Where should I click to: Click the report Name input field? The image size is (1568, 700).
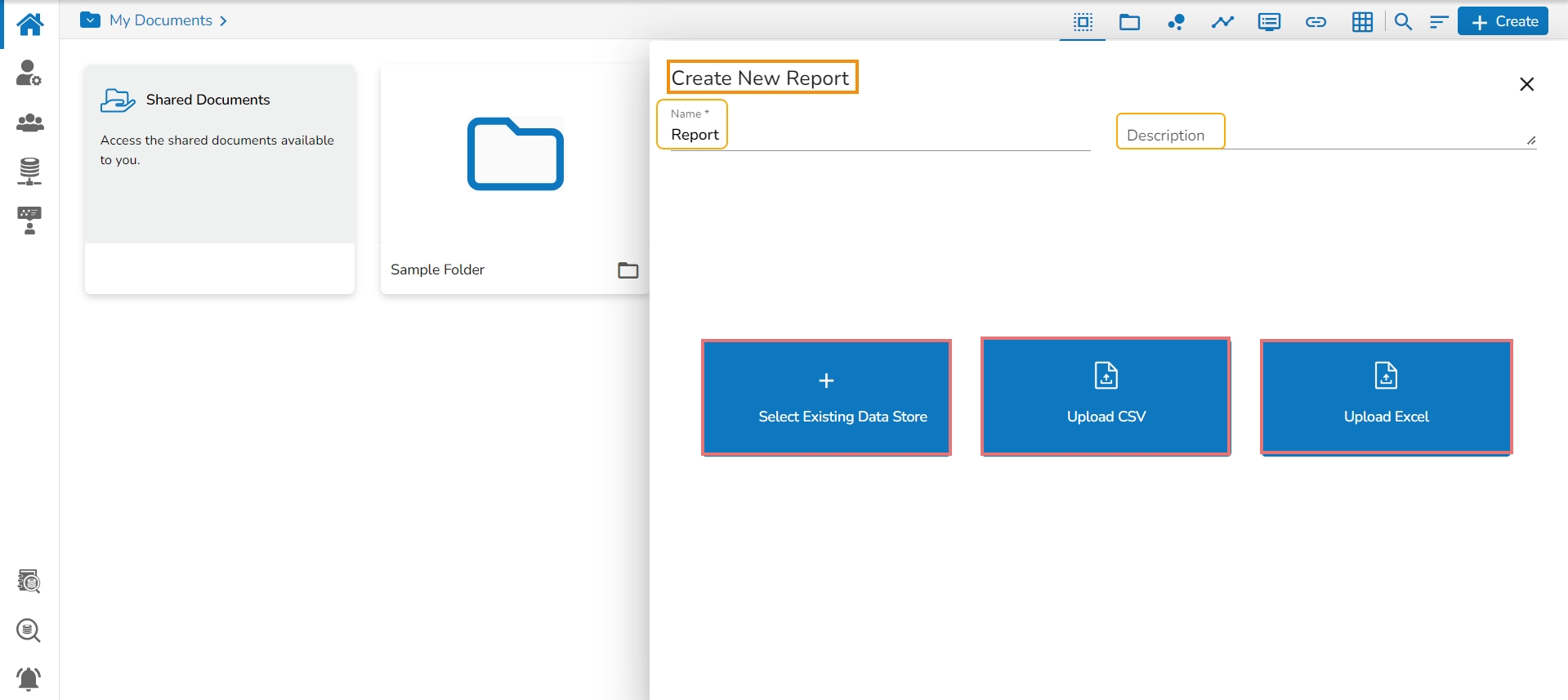coord(878,135)
